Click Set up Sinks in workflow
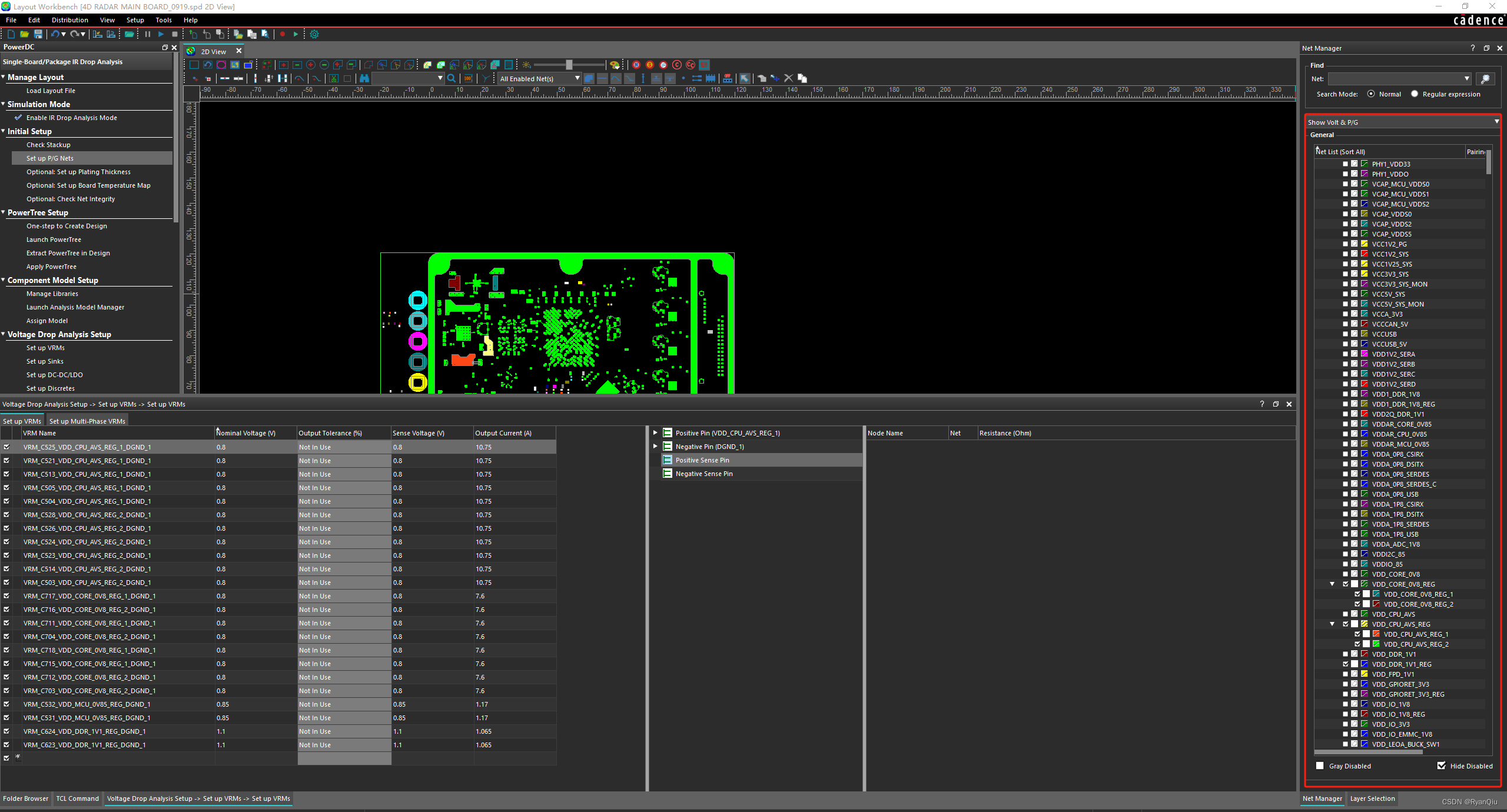1507x812 pixels. (x=45, y=361)
